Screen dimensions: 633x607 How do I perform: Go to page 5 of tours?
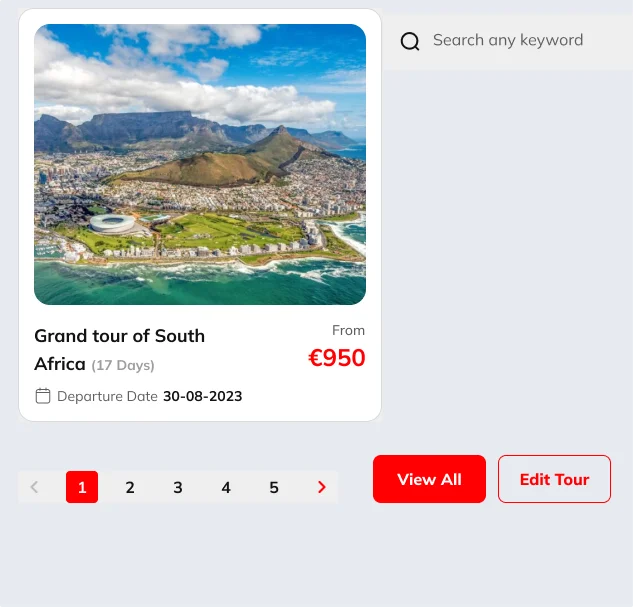[274, 487]
